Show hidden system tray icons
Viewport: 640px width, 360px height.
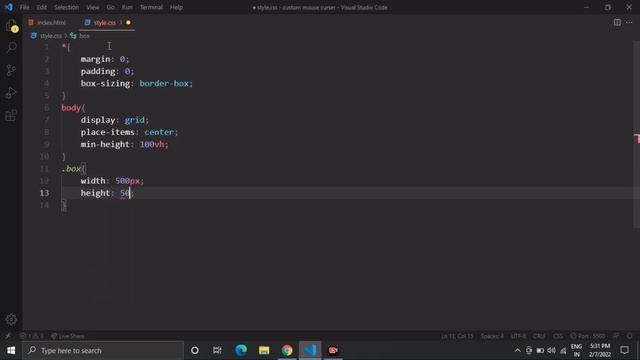(517, 350)
